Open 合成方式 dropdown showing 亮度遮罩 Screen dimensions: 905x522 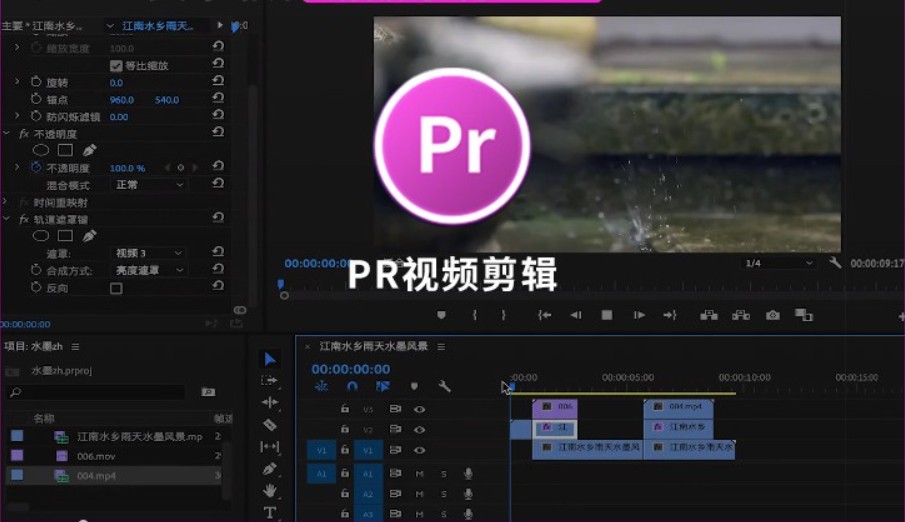(149, 270)
